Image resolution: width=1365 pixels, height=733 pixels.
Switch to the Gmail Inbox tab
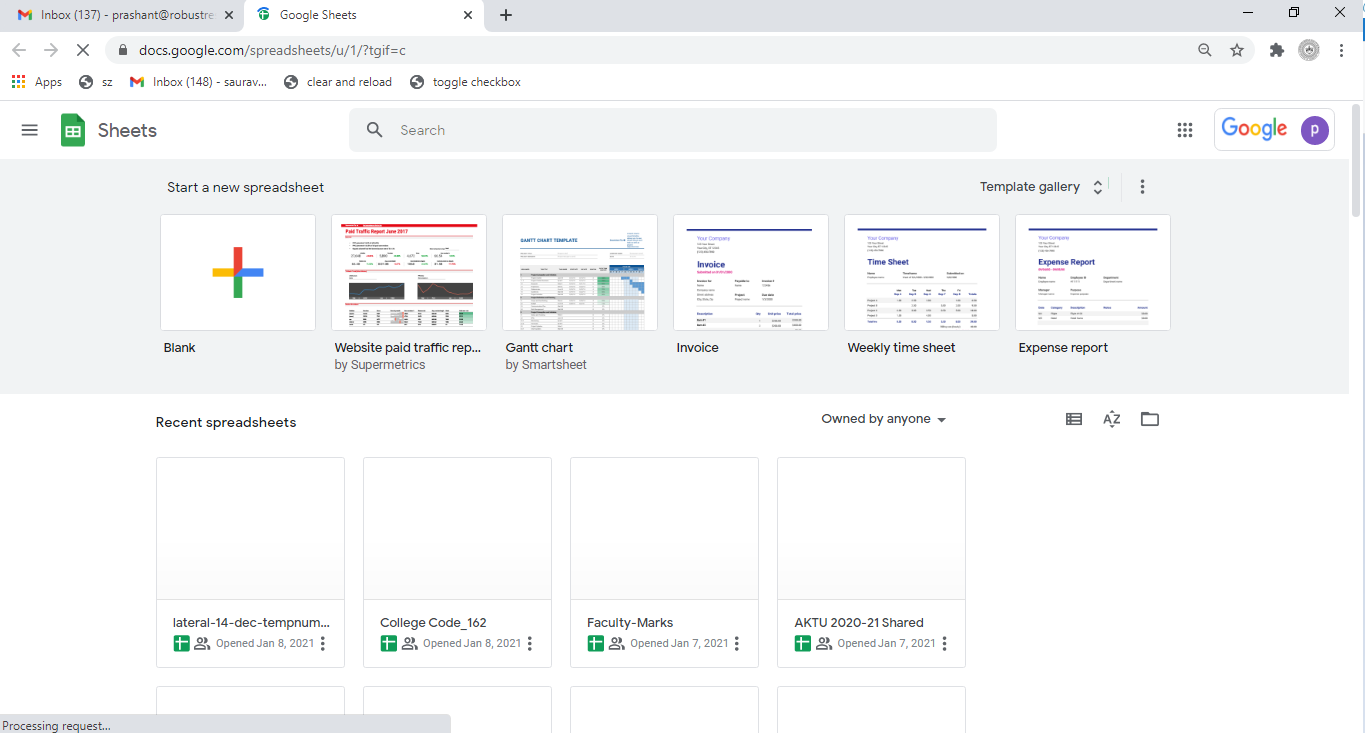pyautogui.click(x=120, y=15)
